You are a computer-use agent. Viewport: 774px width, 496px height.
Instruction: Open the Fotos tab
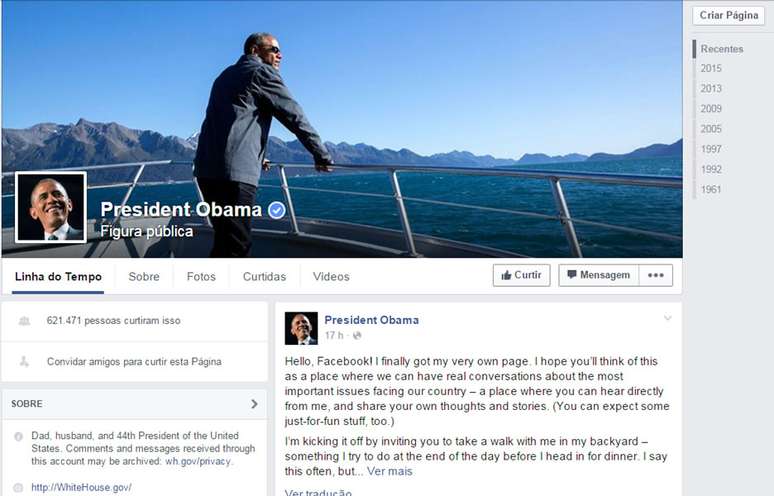(x=201, y=277)
